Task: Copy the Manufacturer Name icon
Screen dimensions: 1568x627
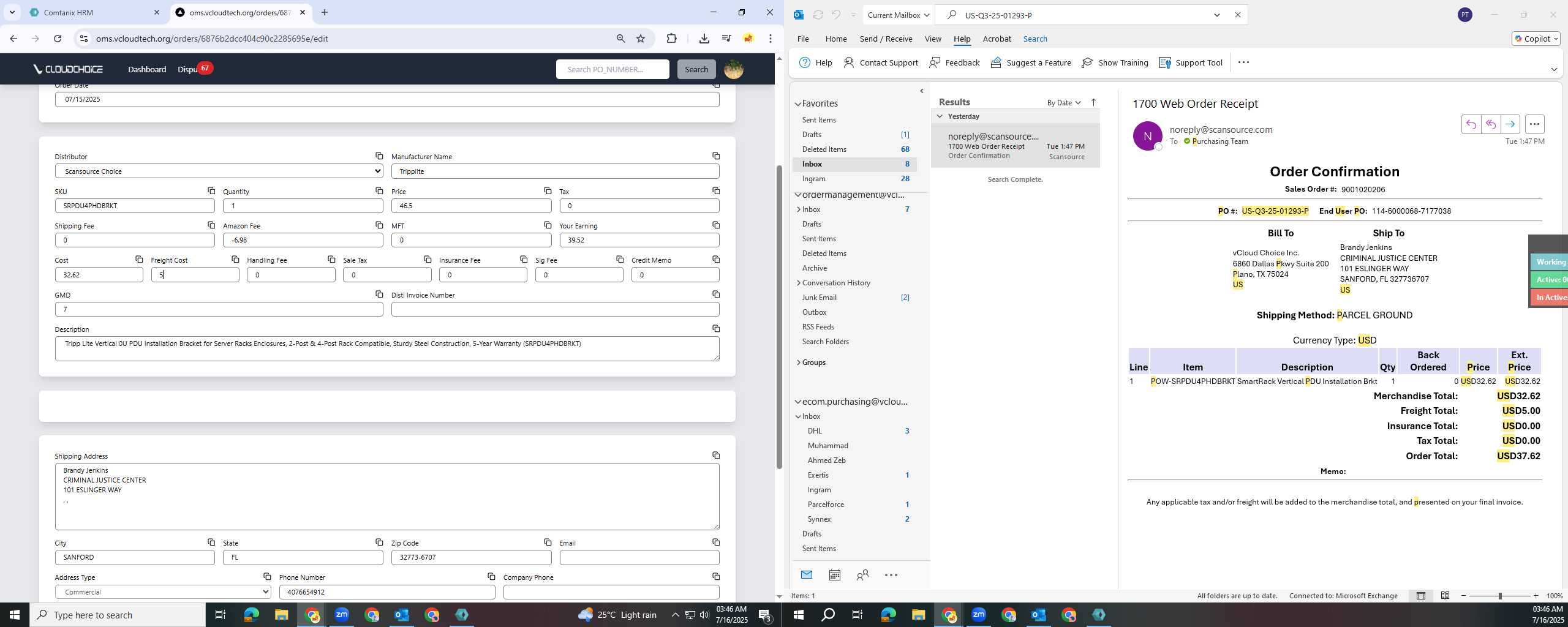Action: point(716,156)
